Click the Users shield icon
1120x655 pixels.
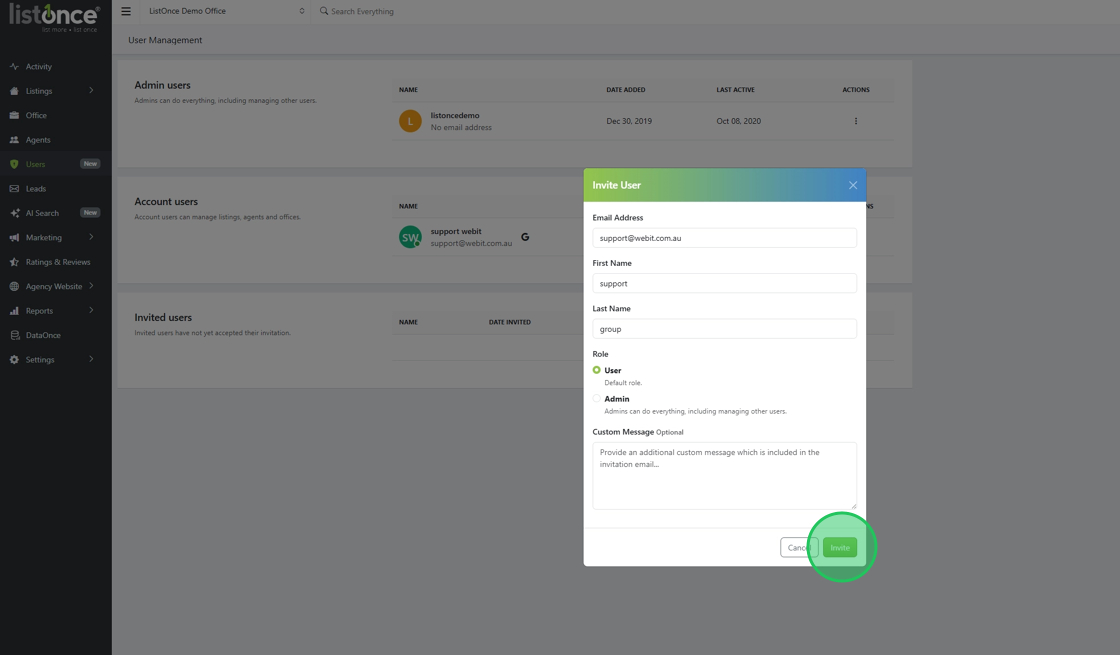(14, 164)
